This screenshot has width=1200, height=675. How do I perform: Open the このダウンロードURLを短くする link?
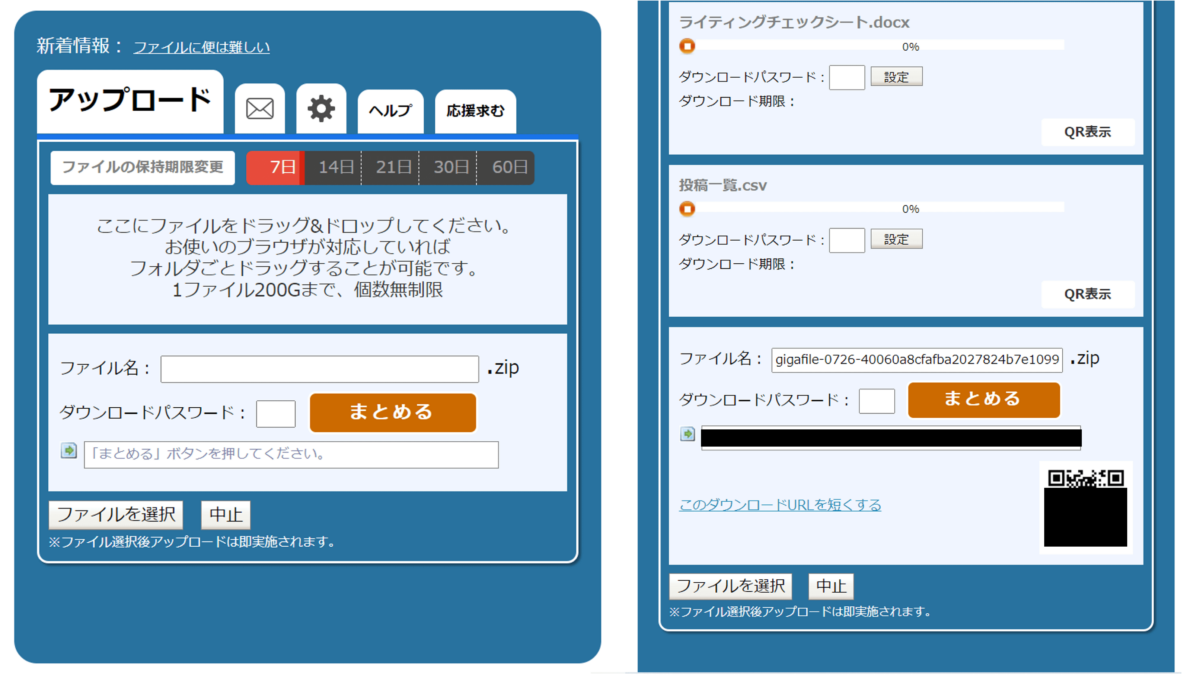[x=780, y=505]
